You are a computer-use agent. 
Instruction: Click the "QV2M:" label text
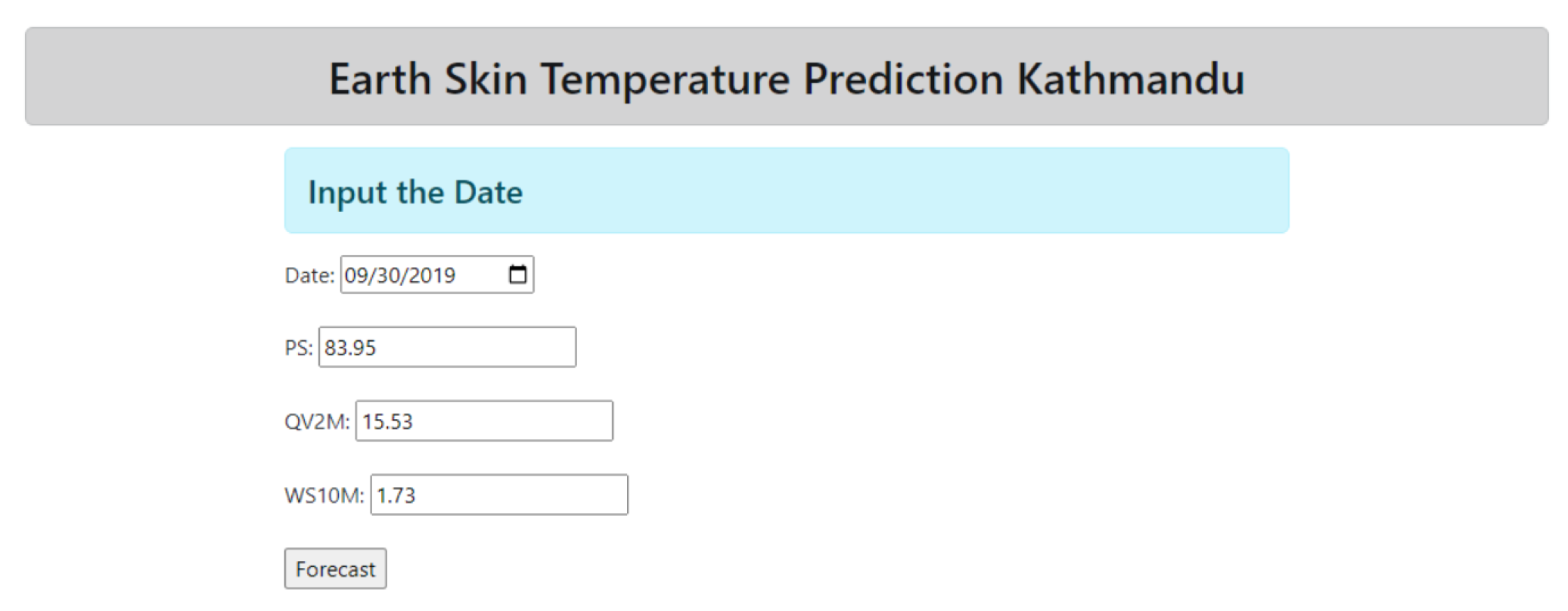click(x=317, y=421)
